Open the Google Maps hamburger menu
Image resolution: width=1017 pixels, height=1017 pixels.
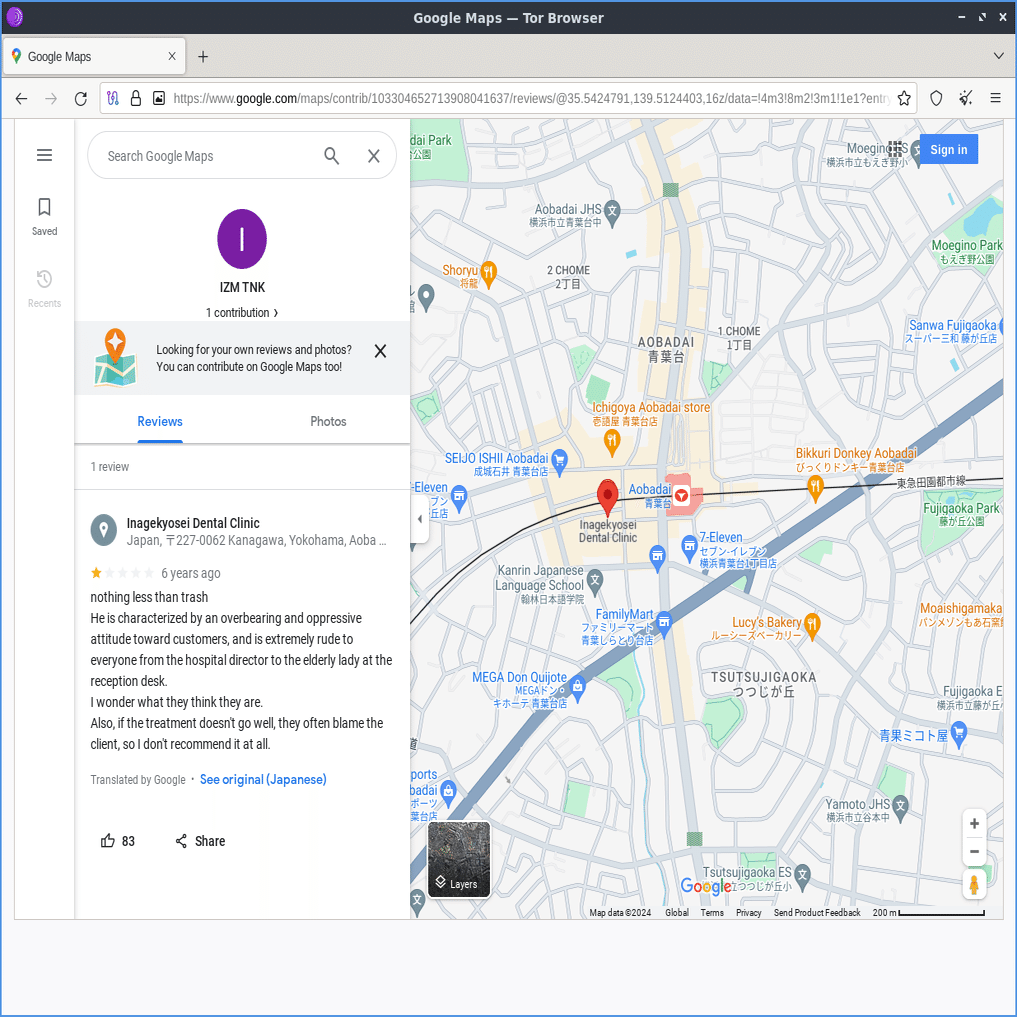point(44,155)
